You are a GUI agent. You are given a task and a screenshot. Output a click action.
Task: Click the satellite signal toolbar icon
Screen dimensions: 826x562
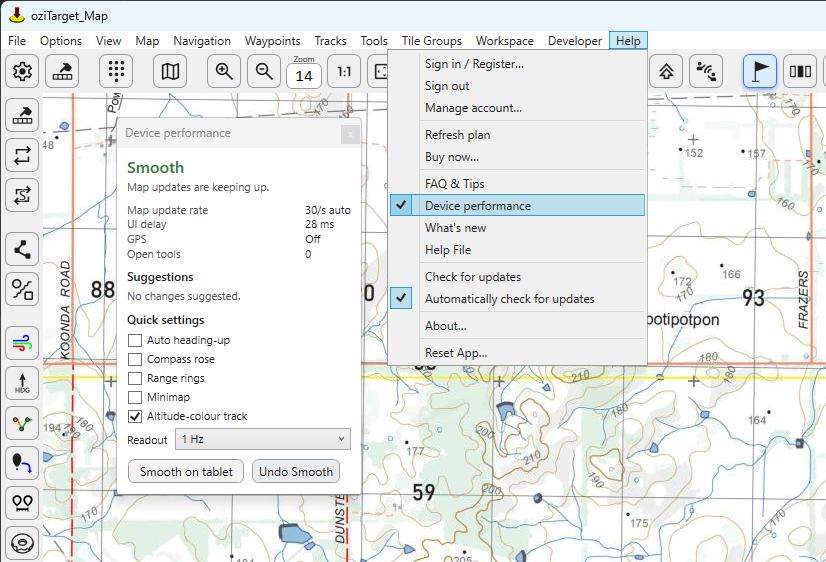point(706,71)
